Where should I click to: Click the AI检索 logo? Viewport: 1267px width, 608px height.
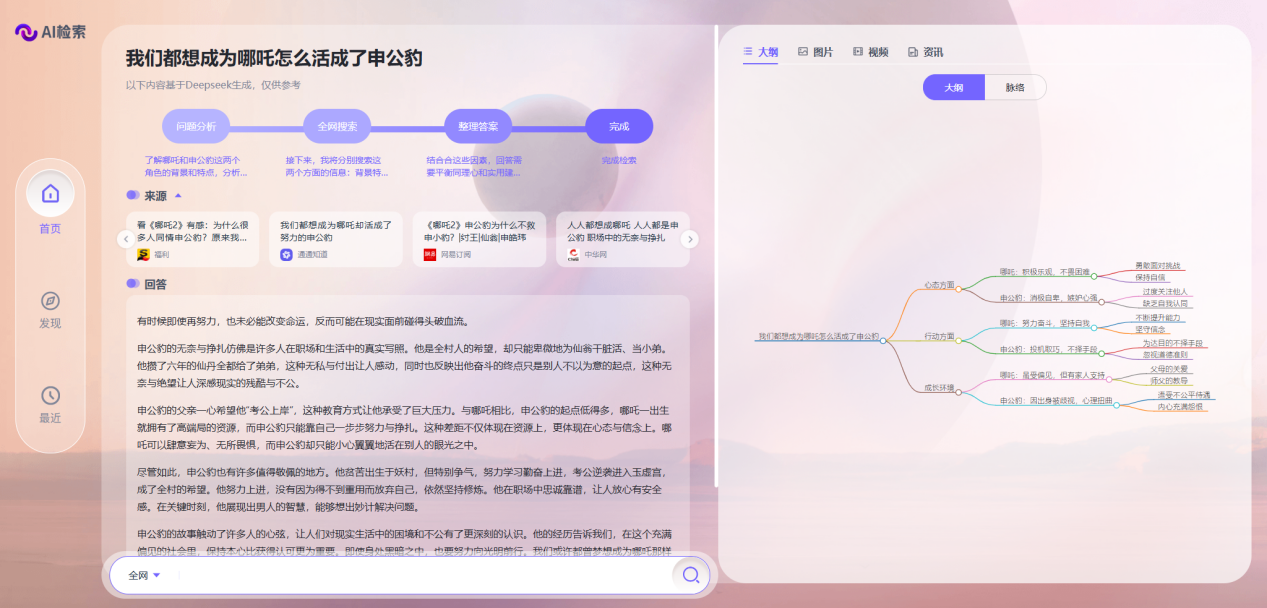click(50, 32)
